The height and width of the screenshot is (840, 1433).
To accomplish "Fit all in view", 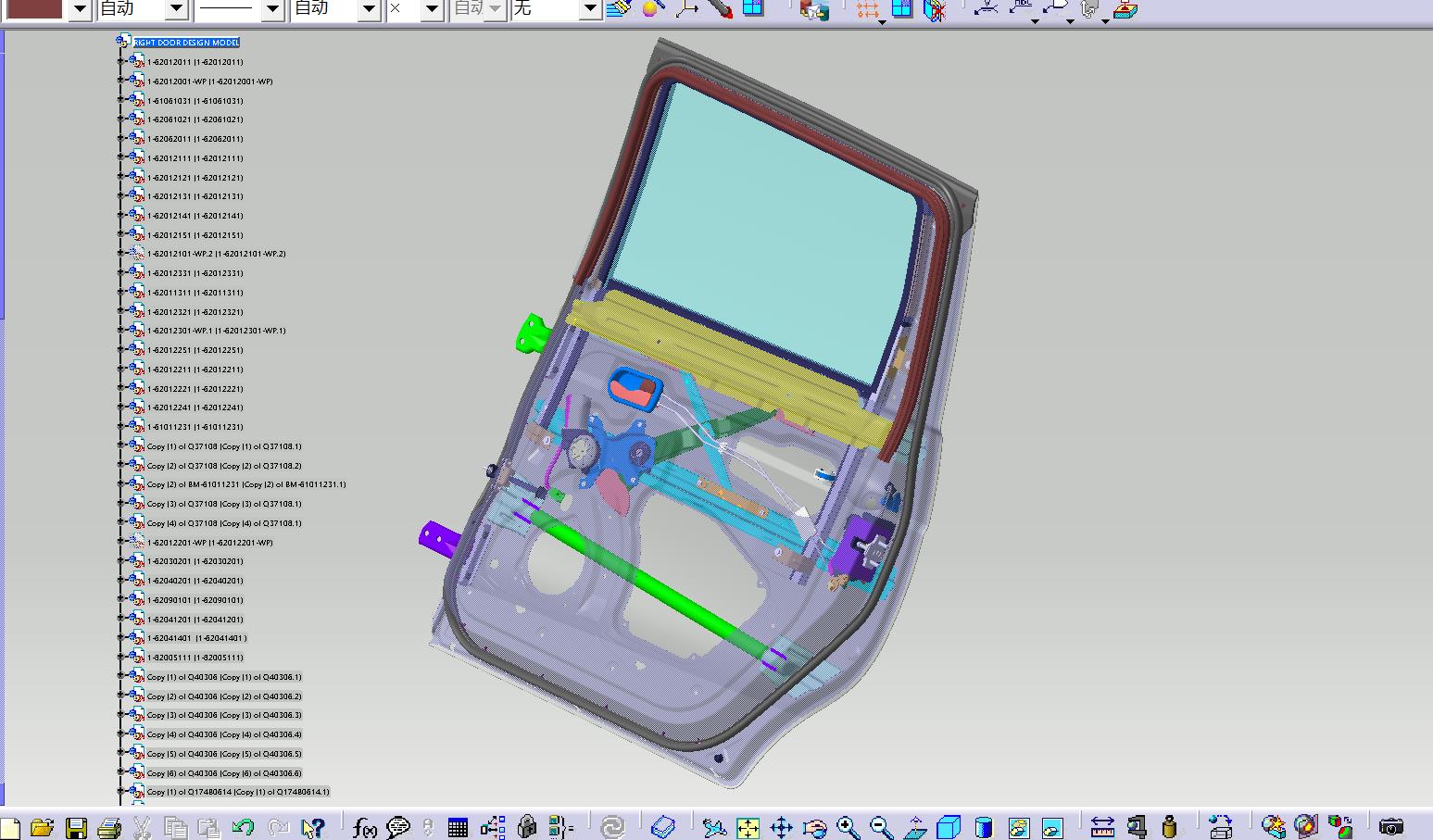I will (748, 826).
